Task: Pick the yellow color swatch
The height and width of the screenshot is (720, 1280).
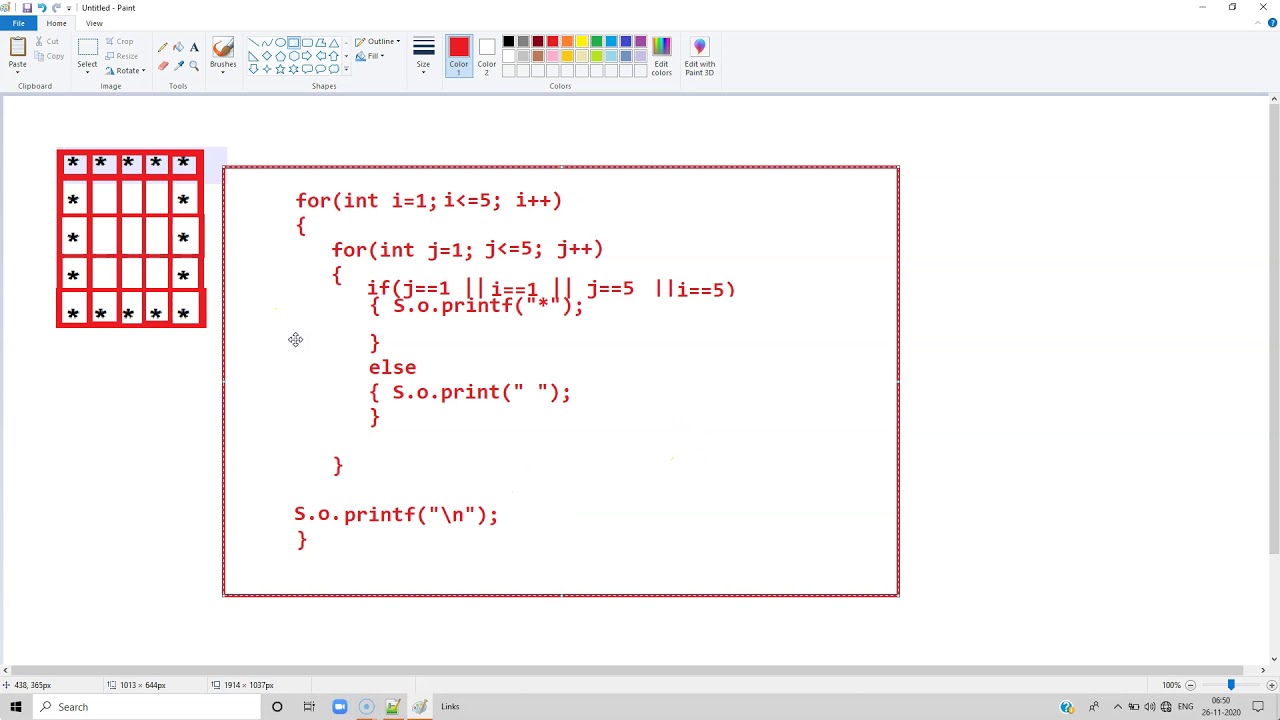Action: tap(582, 41)
